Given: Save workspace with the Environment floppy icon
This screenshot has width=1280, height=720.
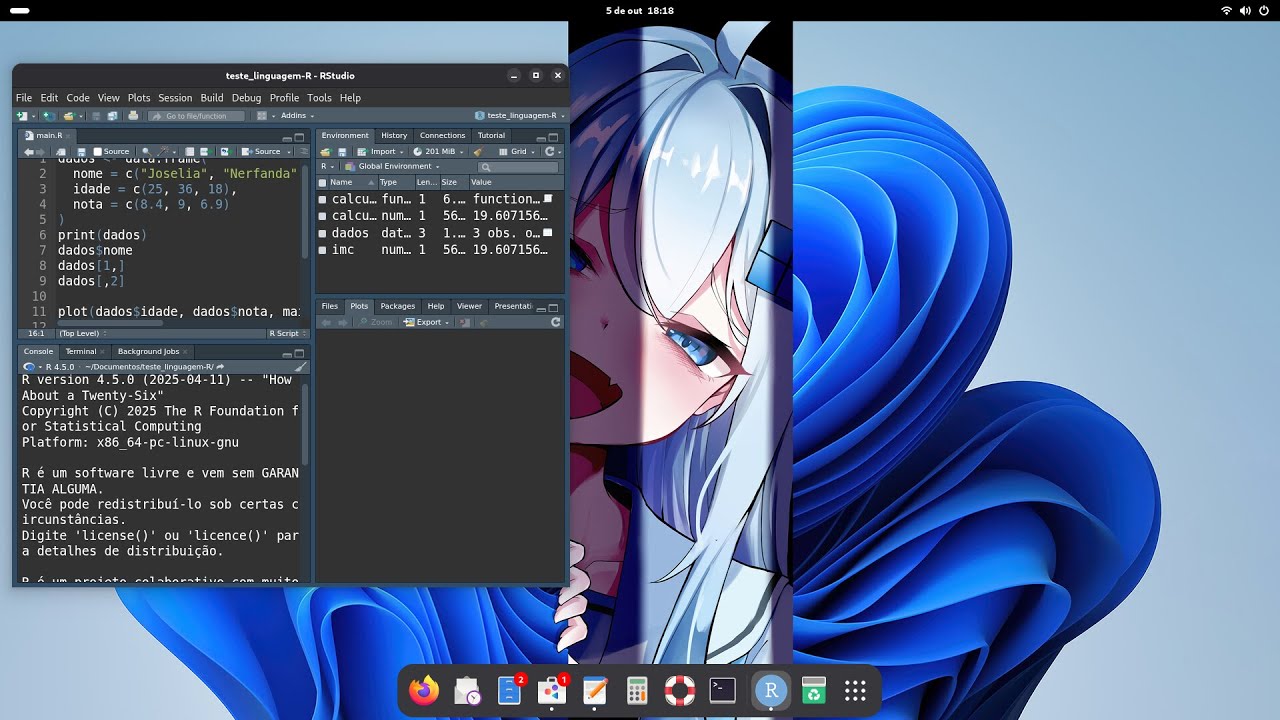Looking at the screenshot, I should pos(342,152).
